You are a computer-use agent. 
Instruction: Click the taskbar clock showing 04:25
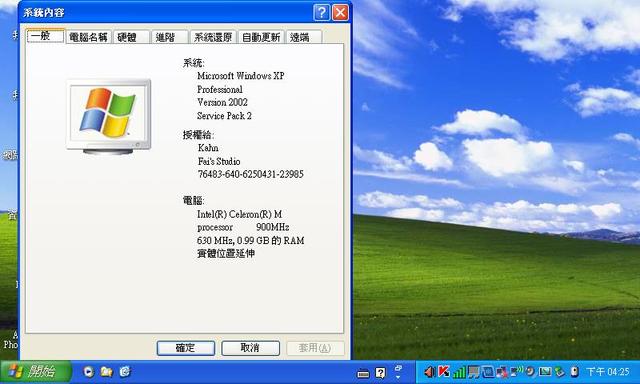click(608, 371)
